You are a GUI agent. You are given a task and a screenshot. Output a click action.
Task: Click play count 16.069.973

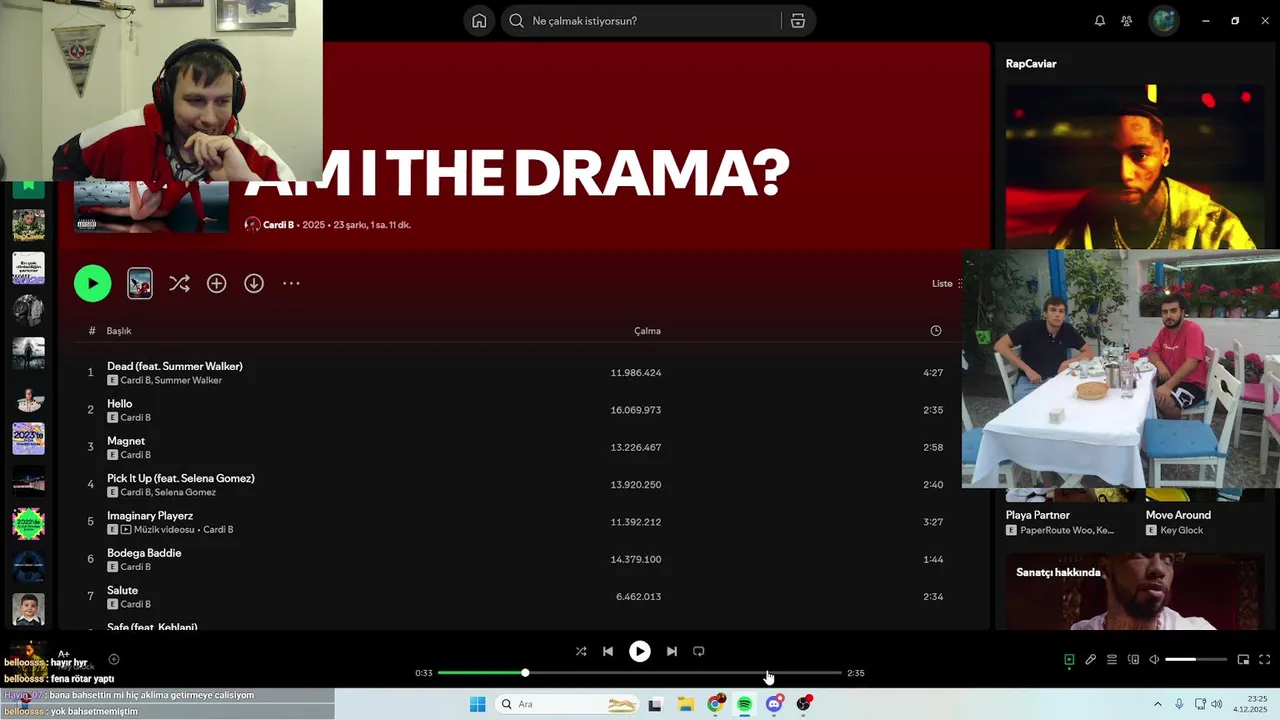[x=636, y=410]
